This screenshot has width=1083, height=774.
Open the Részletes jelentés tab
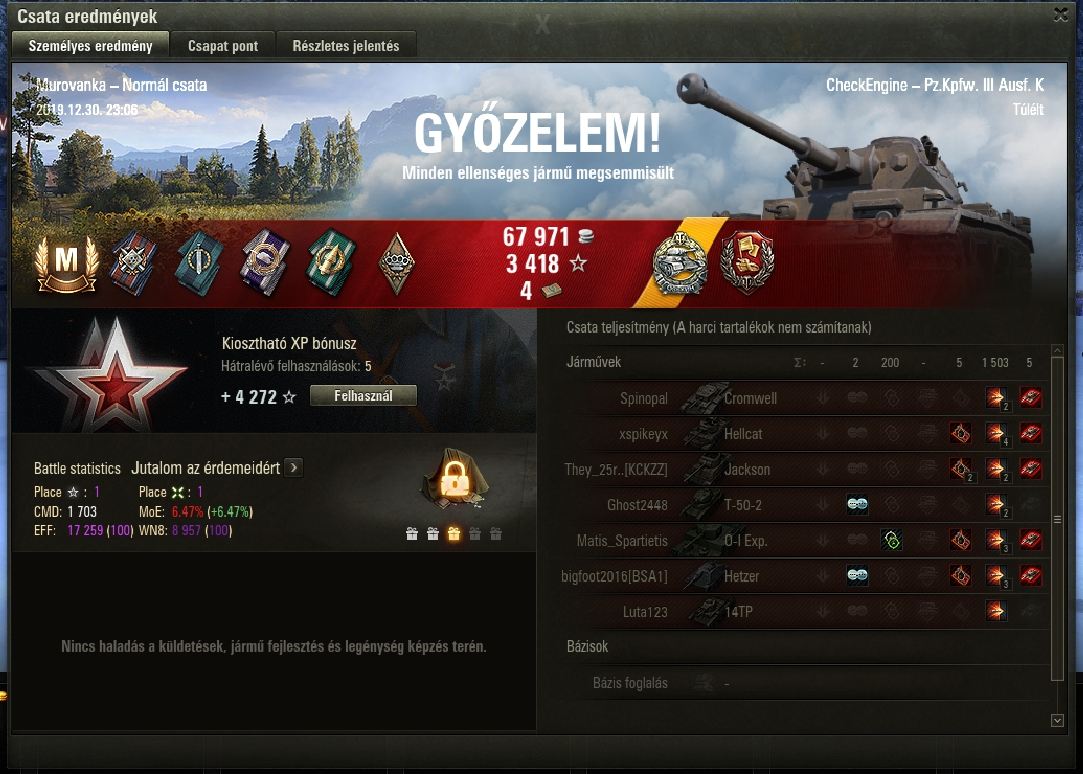pyautogui.click(x=345, y=46)
